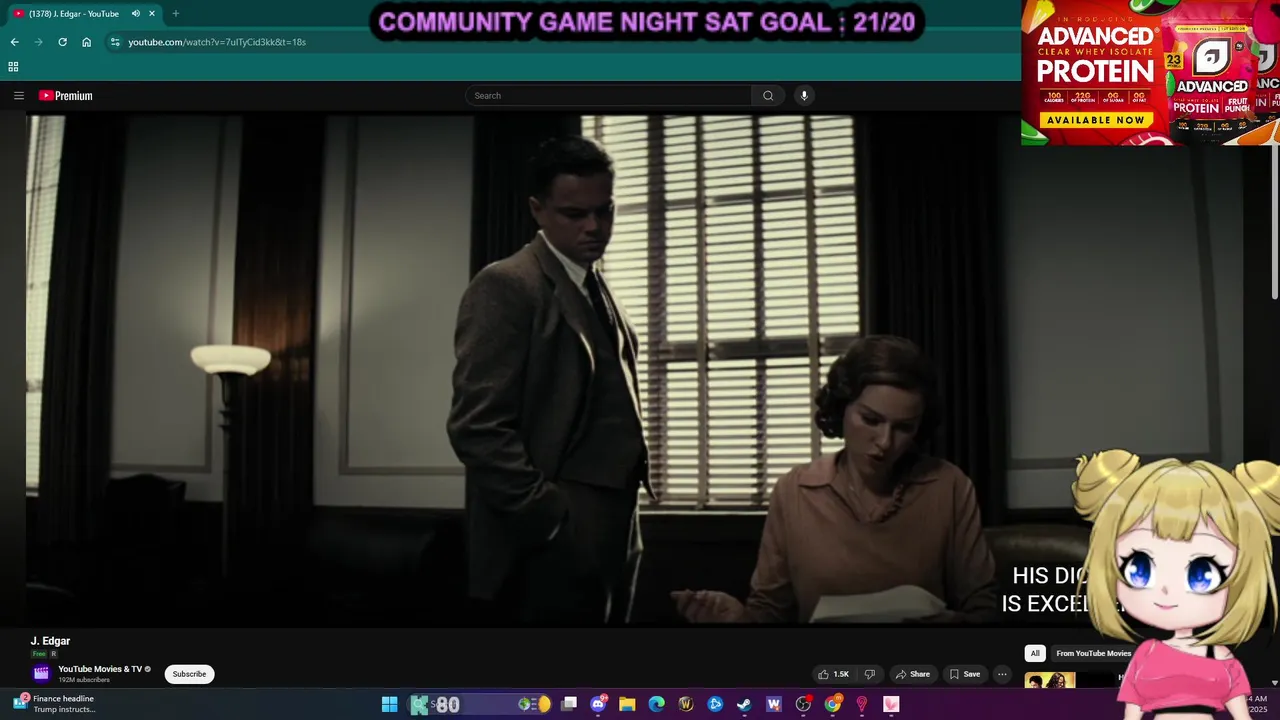Share the J. Edgar video
The height and width of the screenshot is (720, 1280).
(912, 674)
